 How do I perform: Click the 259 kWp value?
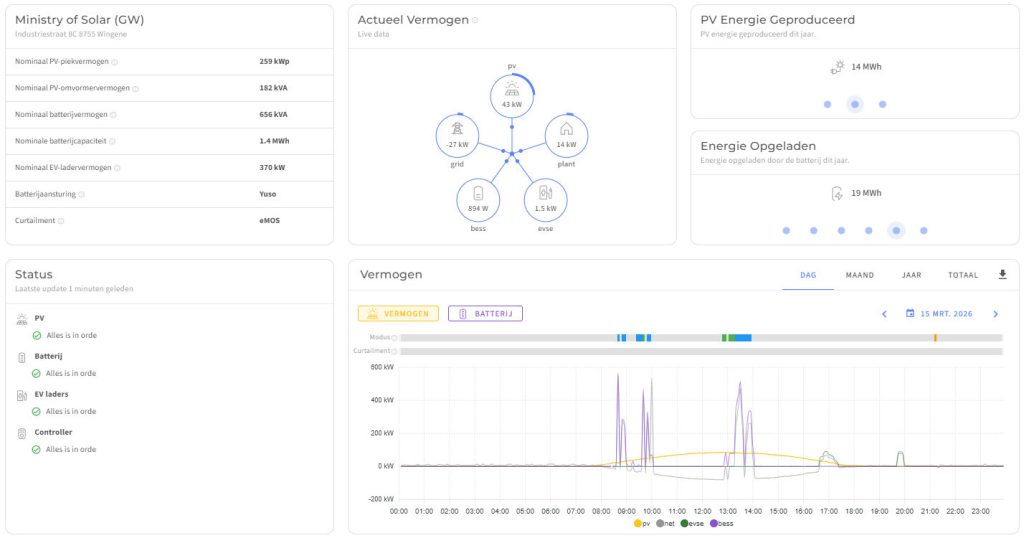(x=274, y=61)
